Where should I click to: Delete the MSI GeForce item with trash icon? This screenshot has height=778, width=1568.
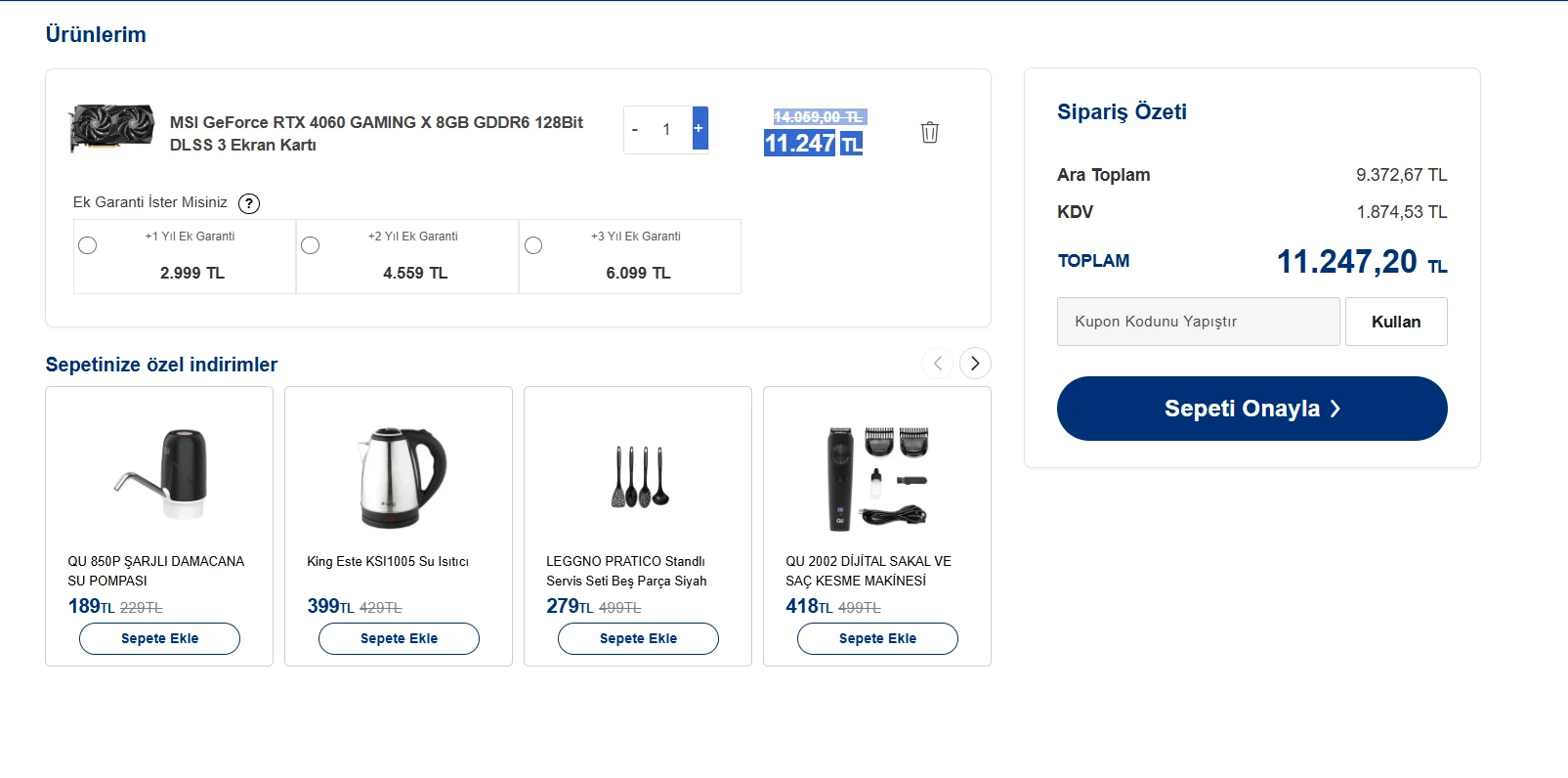pos(929,132)
